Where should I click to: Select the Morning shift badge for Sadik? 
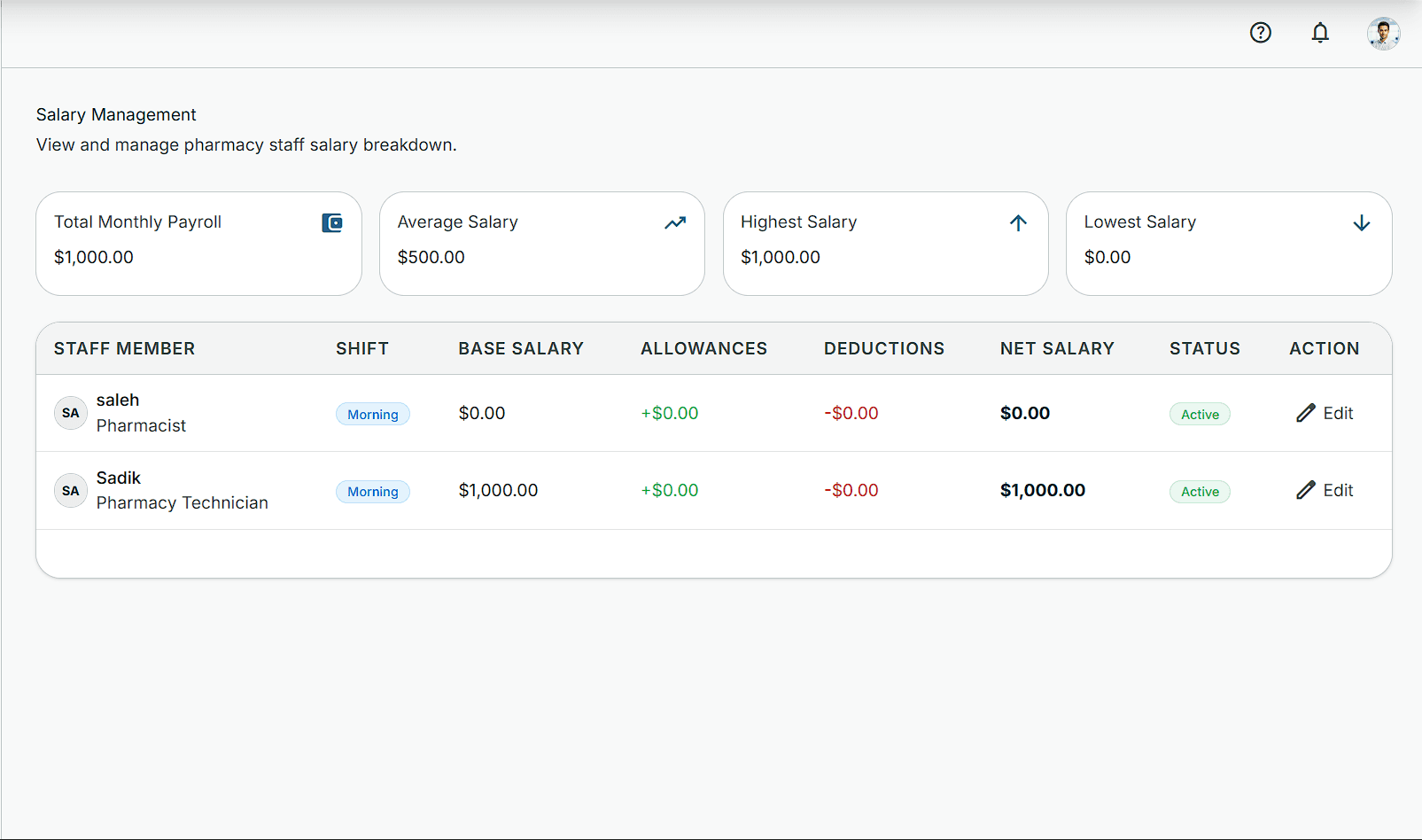pos(372,491)
